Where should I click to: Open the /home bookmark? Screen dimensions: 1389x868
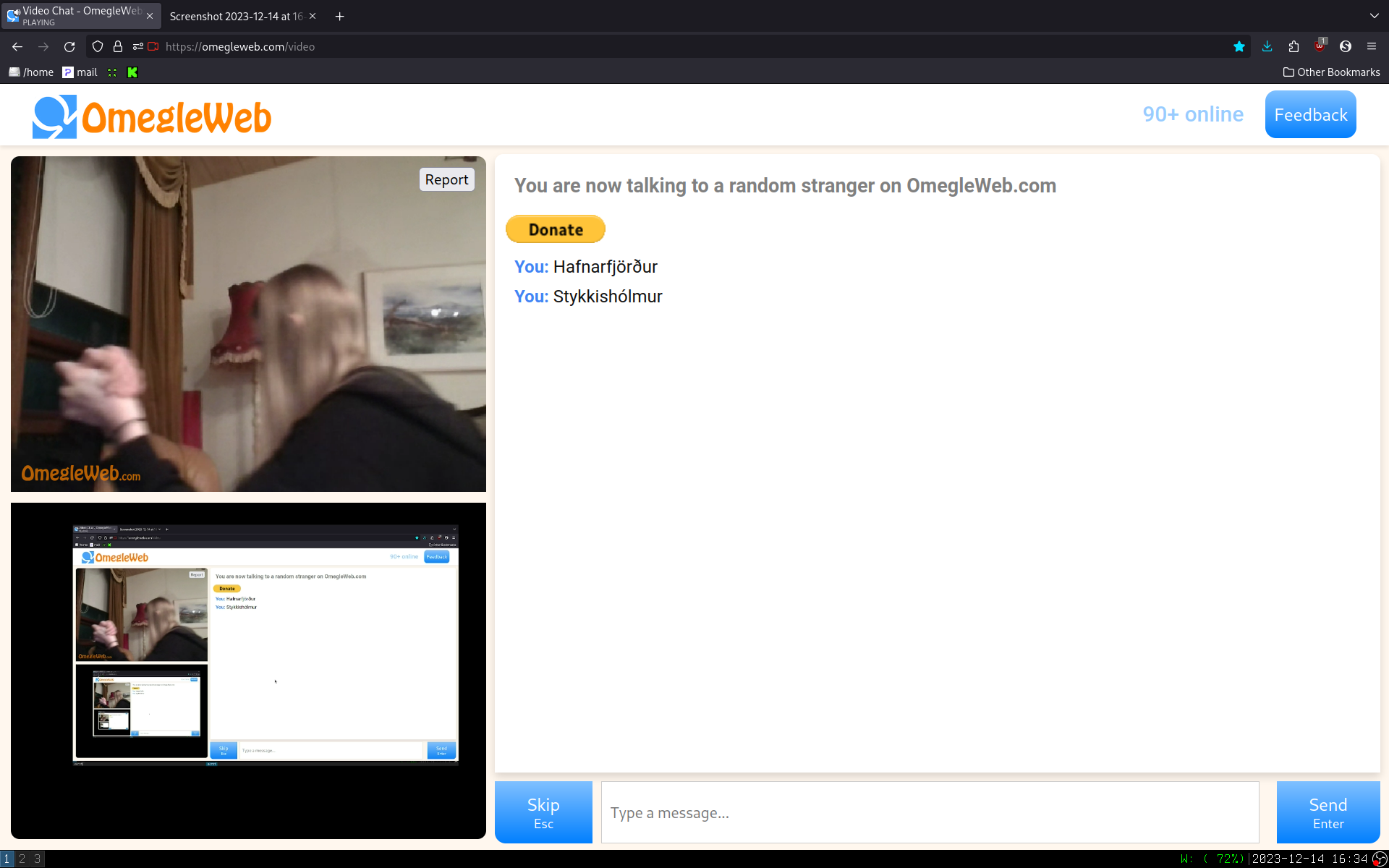click(x=31, y=72)
